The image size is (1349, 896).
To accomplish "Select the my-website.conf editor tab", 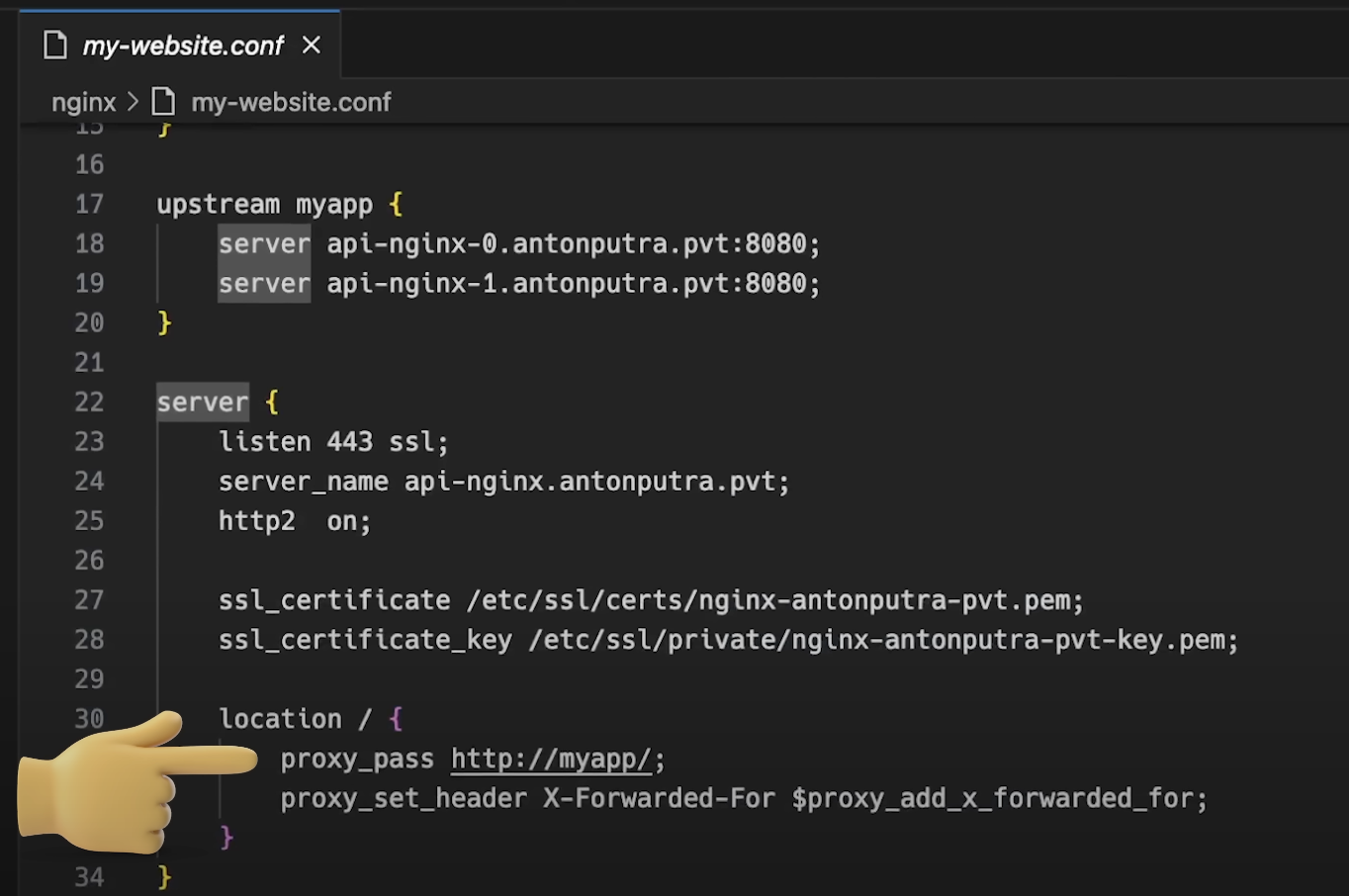I will [181, 45].
